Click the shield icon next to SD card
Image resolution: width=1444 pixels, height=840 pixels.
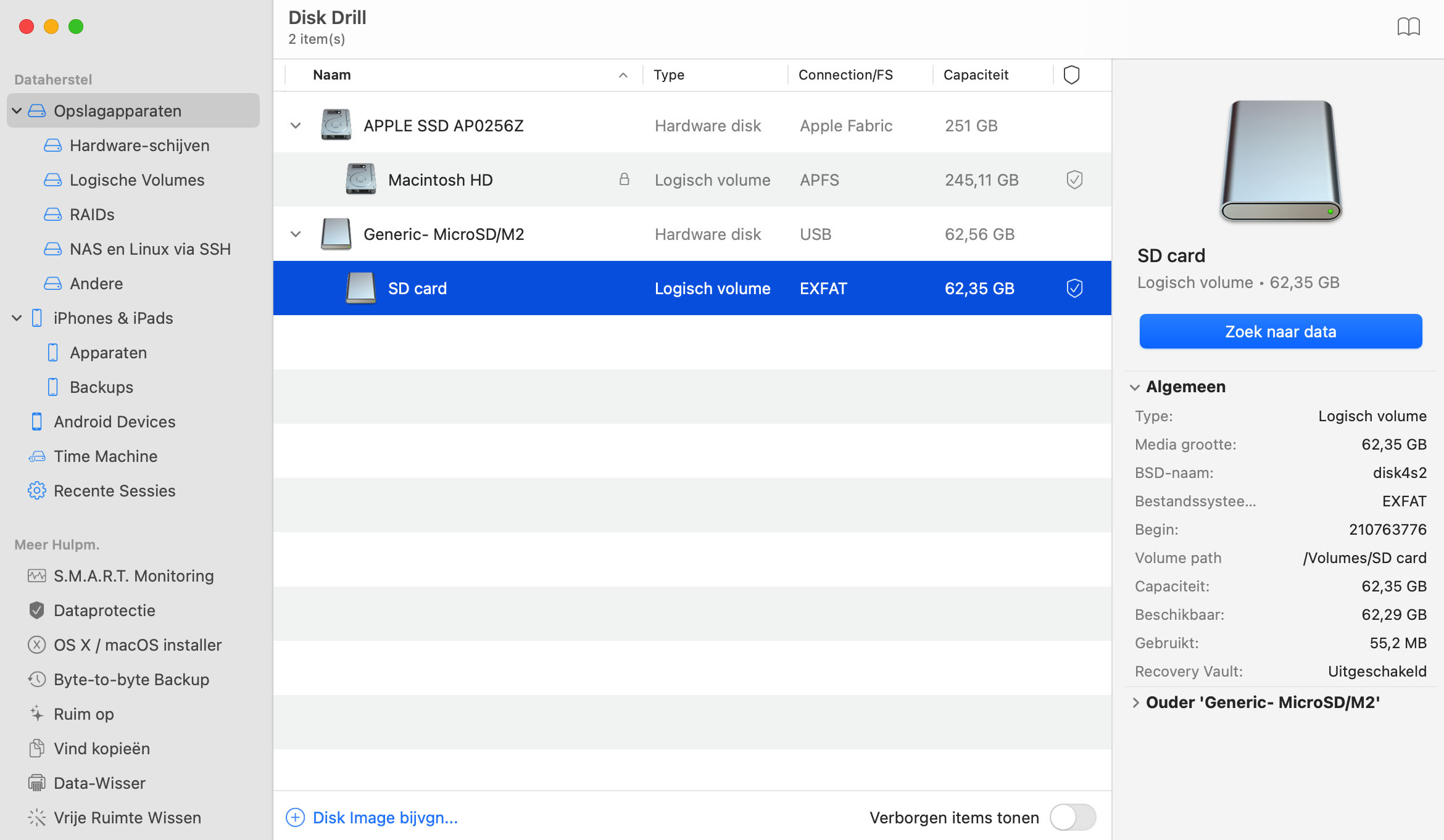(1073, 288)
